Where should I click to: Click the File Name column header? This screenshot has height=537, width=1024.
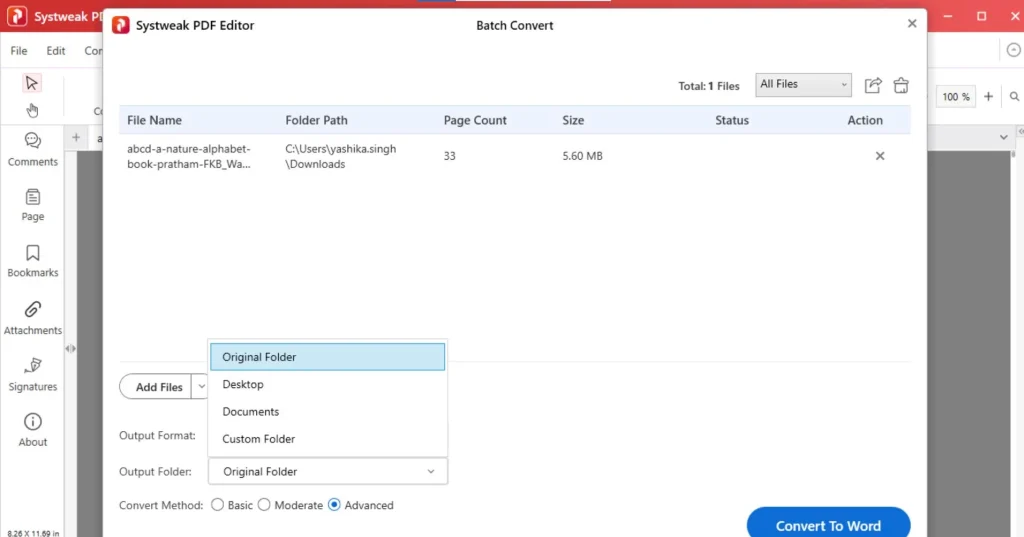click(154, 120)
